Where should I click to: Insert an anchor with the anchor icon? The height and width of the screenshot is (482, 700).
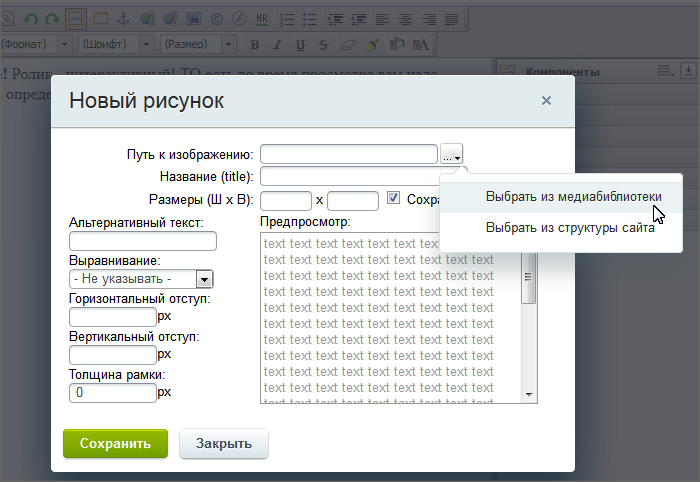(123, 19)
